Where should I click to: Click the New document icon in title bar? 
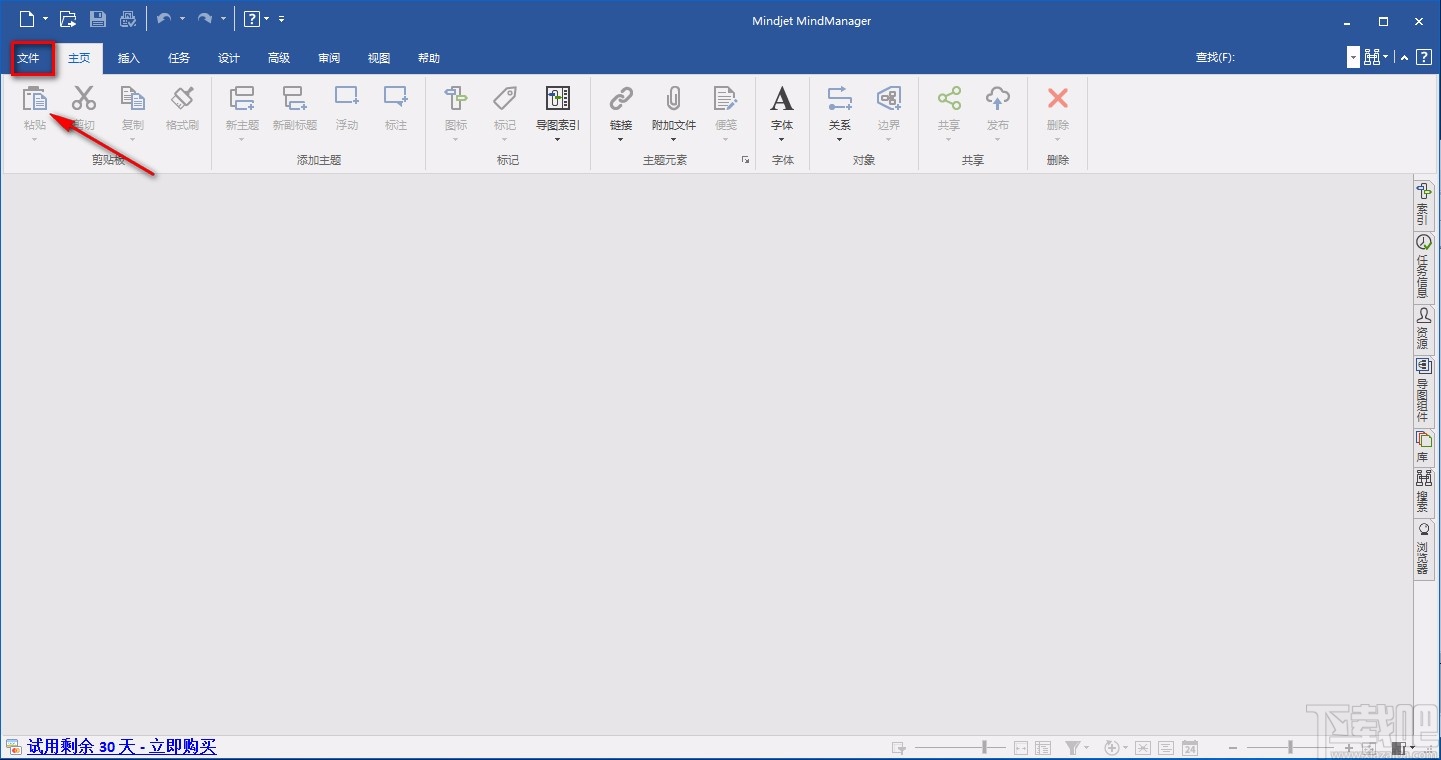pos(27,19)
